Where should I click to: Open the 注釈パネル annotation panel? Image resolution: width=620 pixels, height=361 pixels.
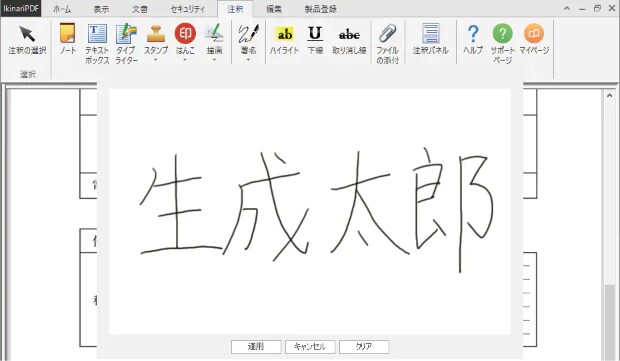tap(431, 39)
